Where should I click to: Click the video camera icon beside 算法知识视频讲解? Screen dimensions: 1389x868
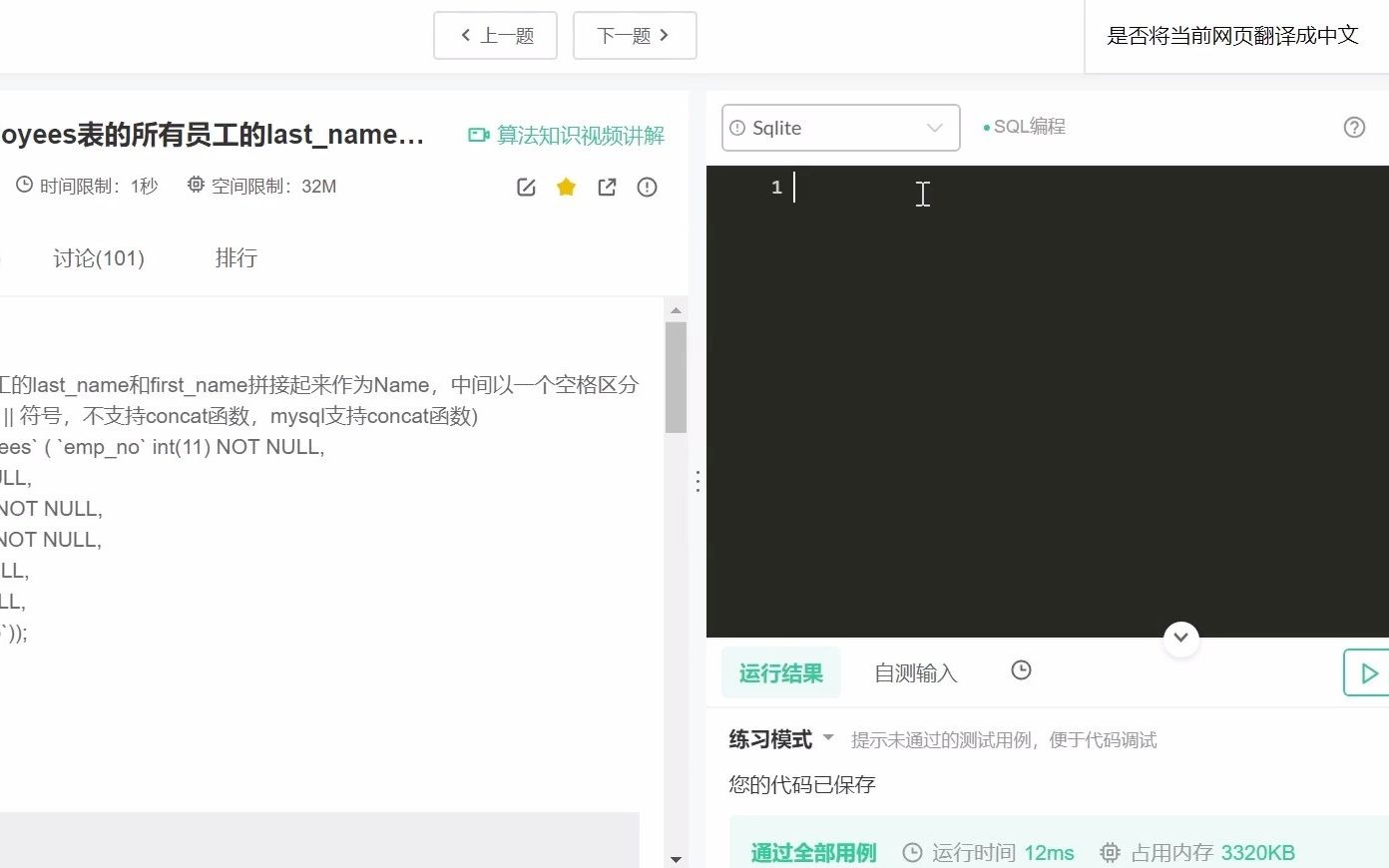479,135
